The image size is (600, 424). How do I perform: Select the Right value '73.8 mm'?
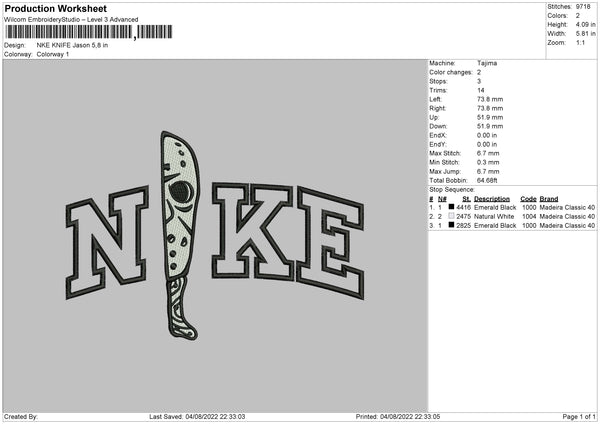(x=490, y=108)
